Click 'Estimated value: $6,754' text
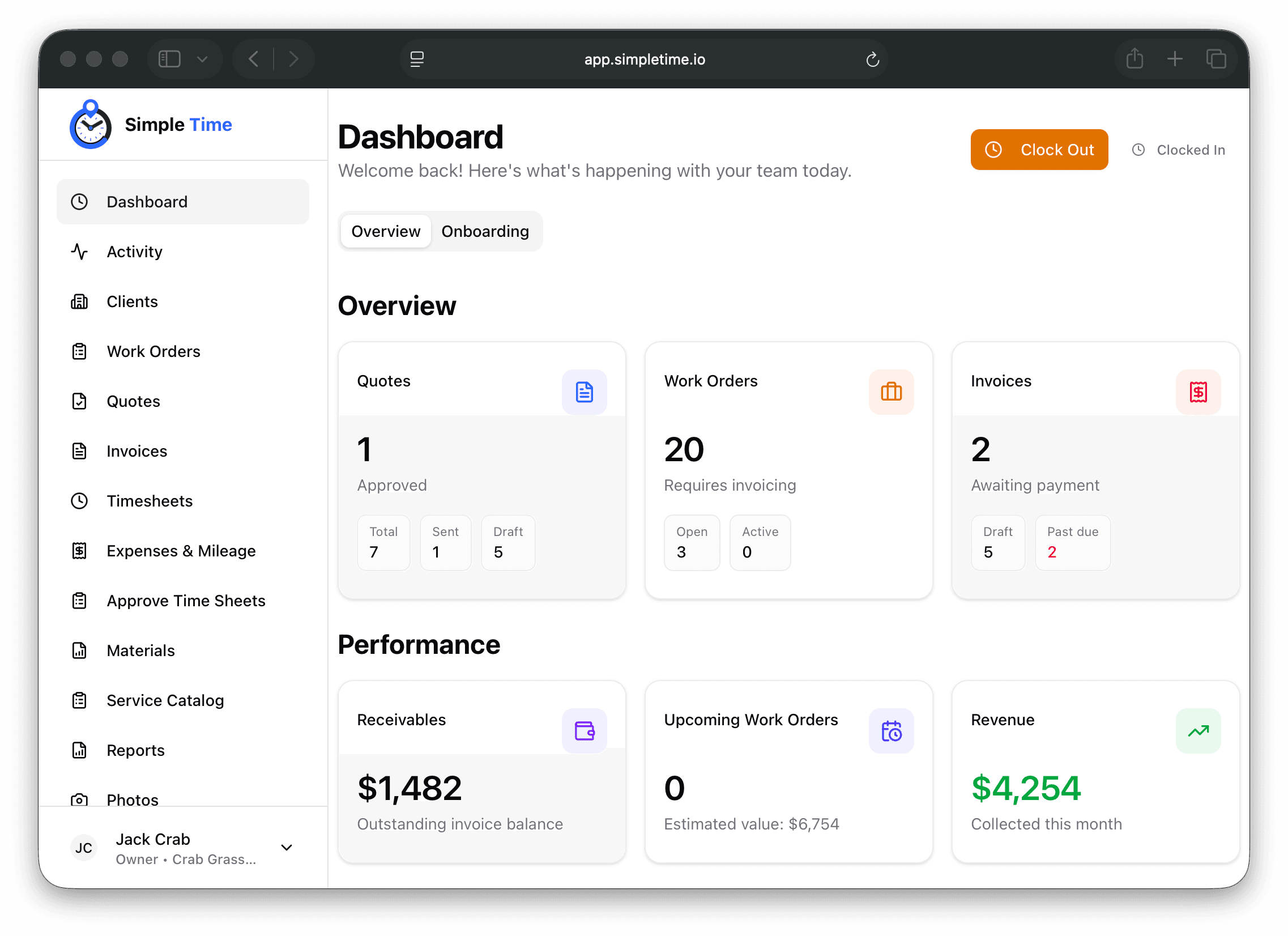This screenshot has width=1288, height=936. click(752, 825)
